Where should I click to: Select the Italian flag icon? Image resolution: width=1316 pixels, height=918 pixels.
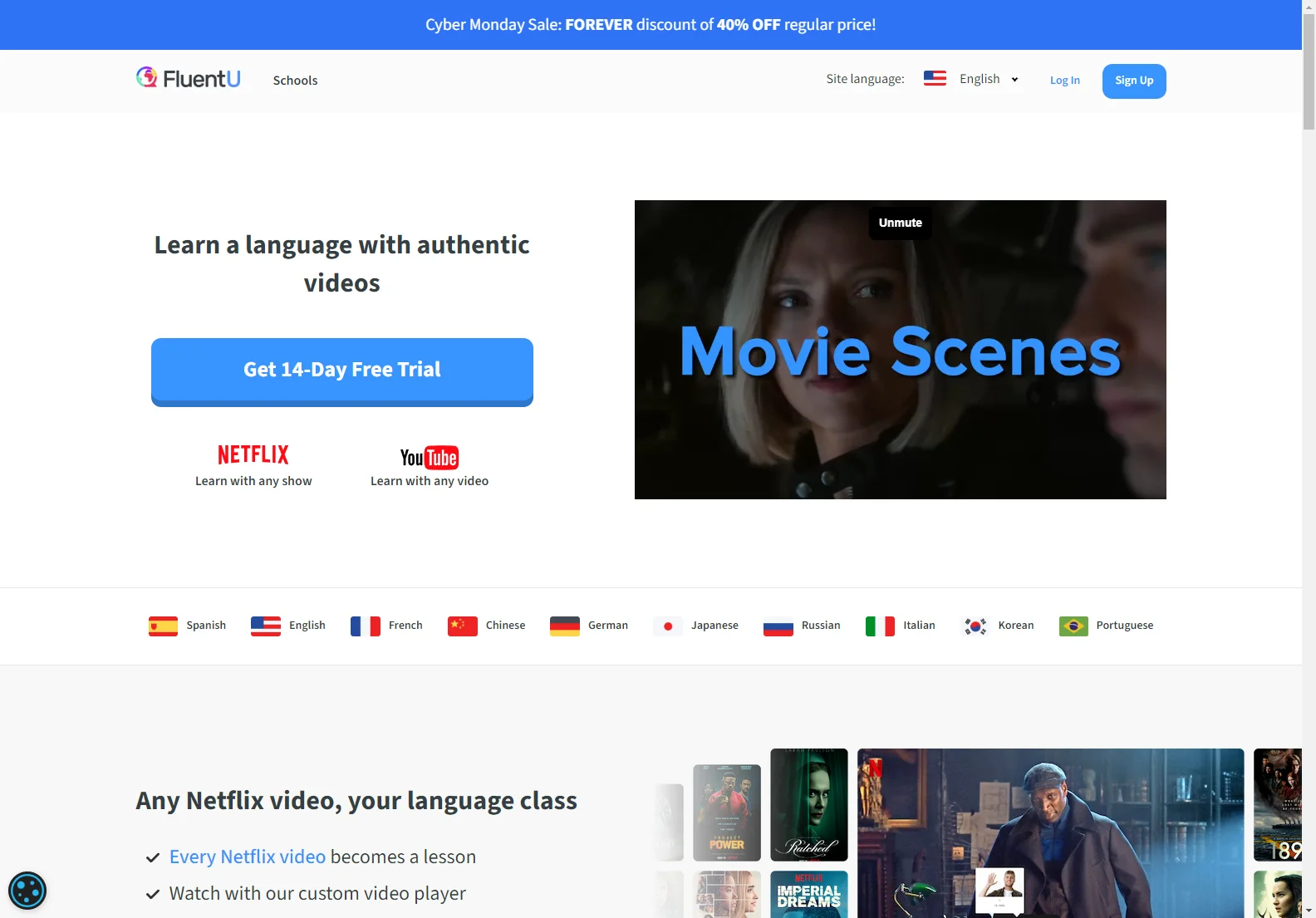[880, 626]
